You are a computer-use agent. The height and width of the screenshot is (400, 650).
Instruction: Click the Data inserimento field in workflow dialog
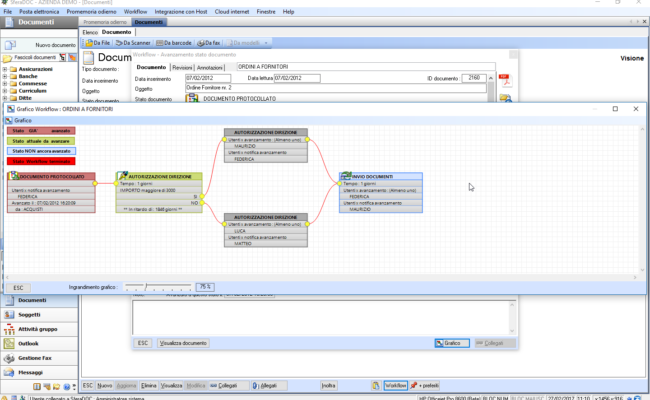(x=208, y=78)
